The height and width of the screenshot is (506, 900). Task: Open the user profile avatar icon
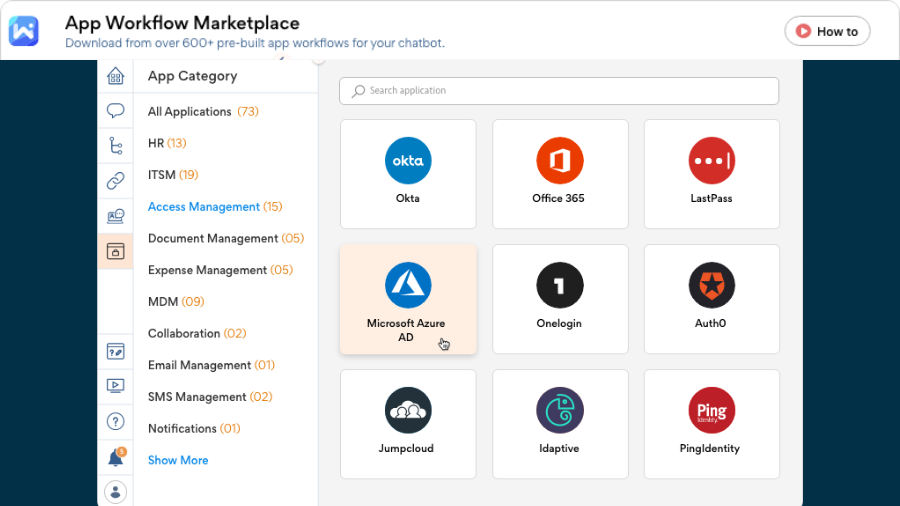click(x=115, y=491)
